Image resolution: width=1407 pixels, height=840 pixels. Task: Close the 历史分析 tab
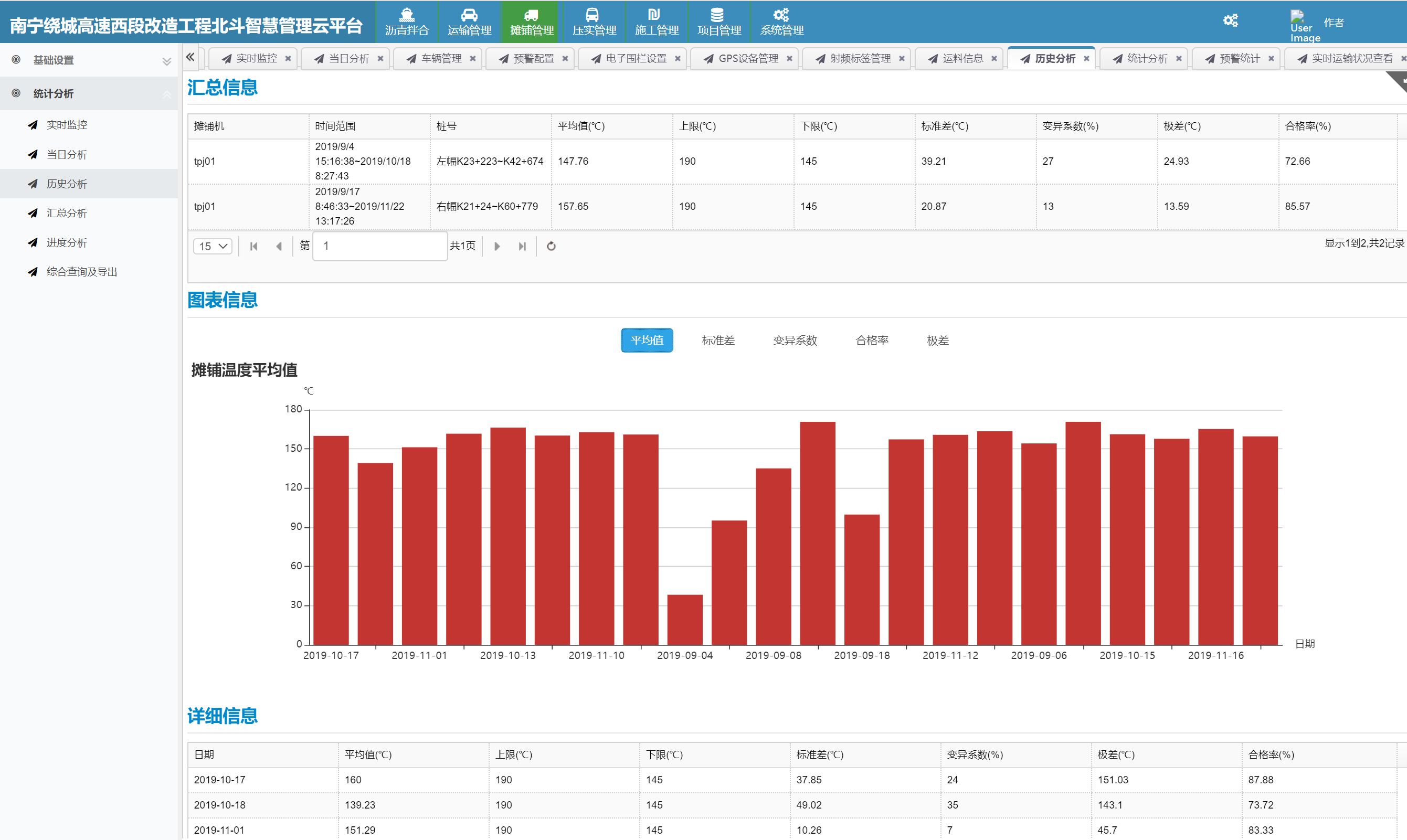[x=1086, y=58]
